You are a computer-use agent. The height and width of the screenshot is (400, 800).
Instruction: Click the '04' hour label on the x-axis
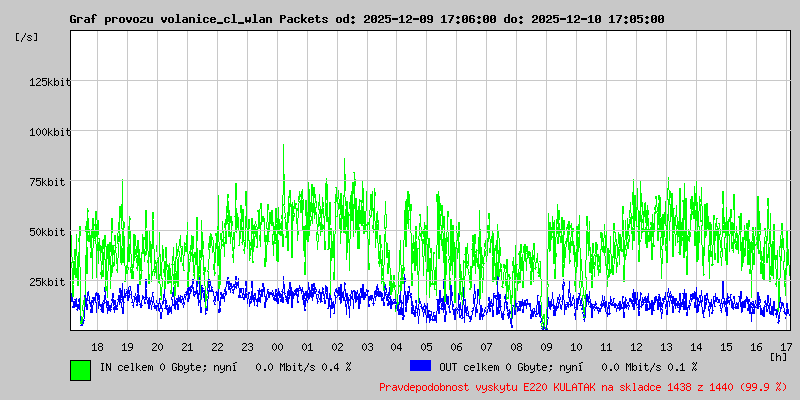point(396,347)
